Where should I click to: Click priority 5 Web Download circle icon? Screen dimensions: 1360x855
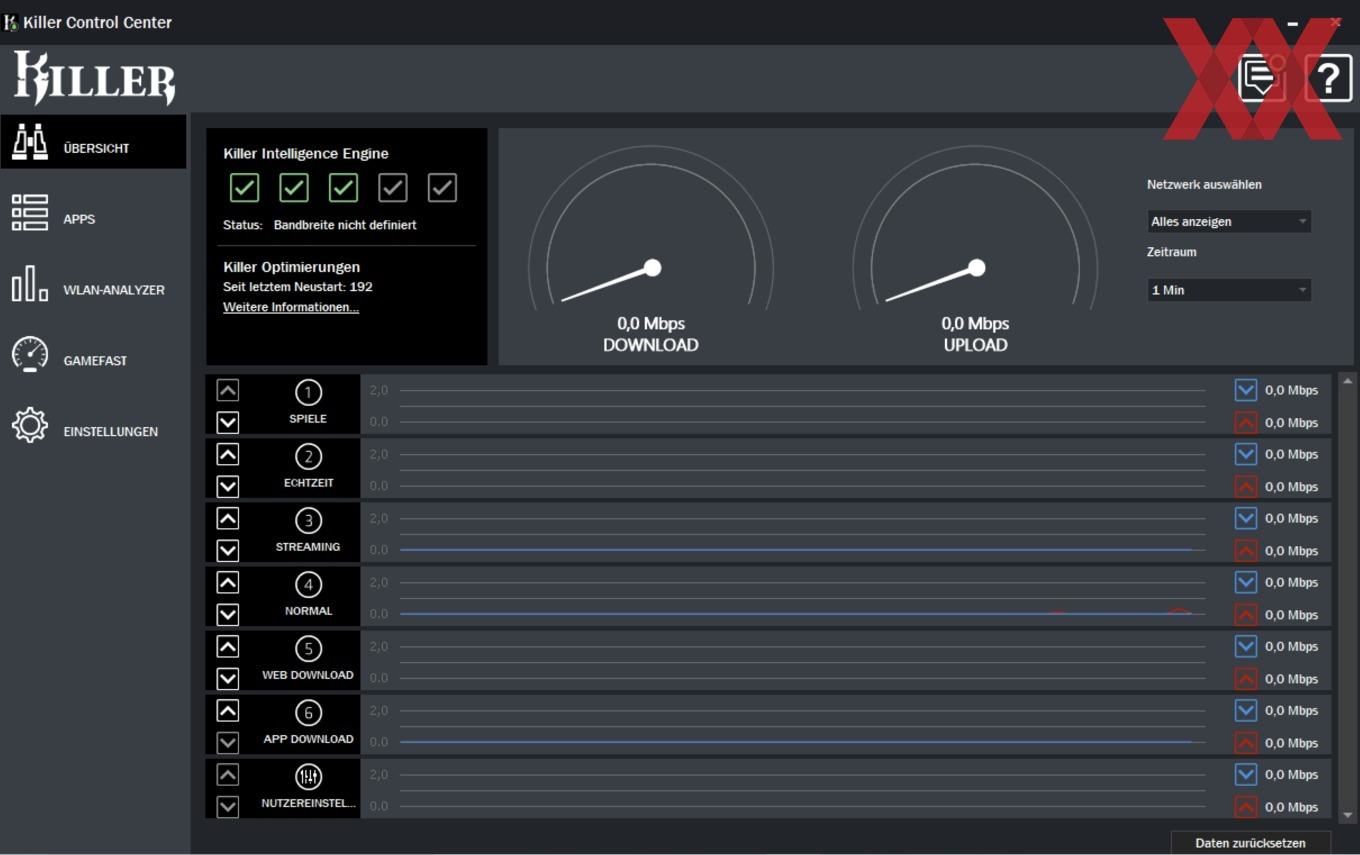(x=308, y=649)
